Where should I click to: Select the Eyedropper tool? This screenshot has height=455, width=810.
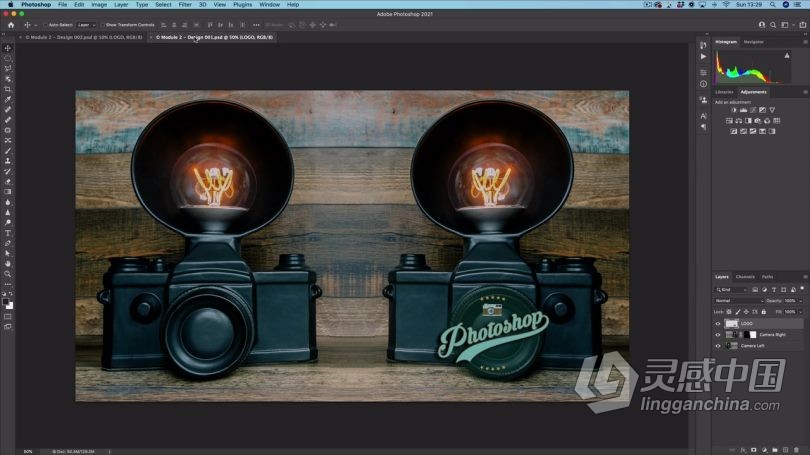tap(8, 99)
